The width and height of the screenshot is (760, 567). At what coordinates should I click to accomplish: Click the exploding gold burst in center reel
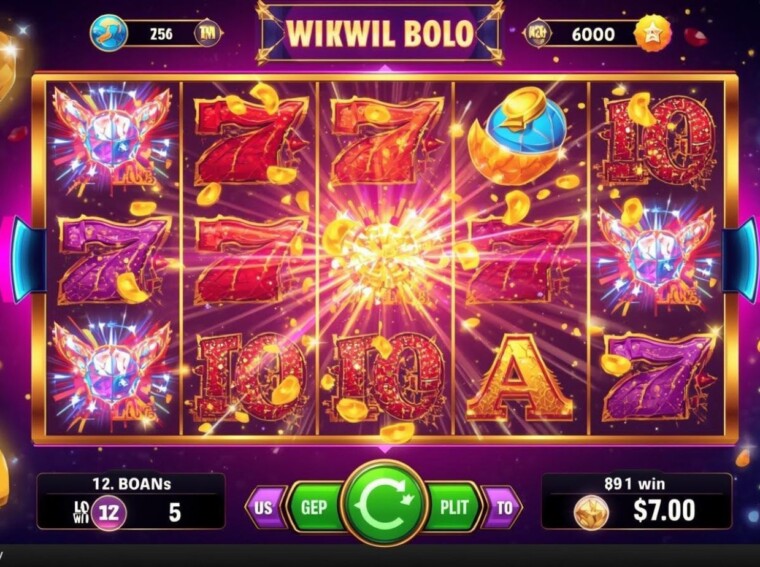coord(383,259)
